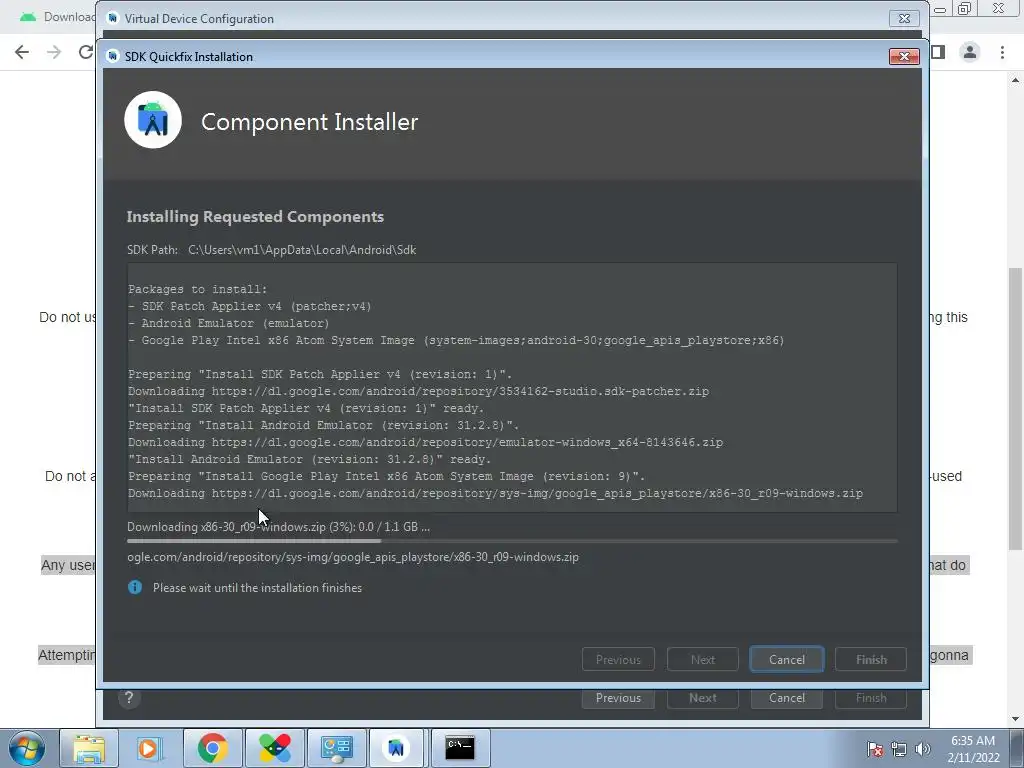This screenshot has height=768, width=1024.
Task: Click the 'Downloading x86-30_r09-windows.zip (3%)' status
Action: point(278,526)
